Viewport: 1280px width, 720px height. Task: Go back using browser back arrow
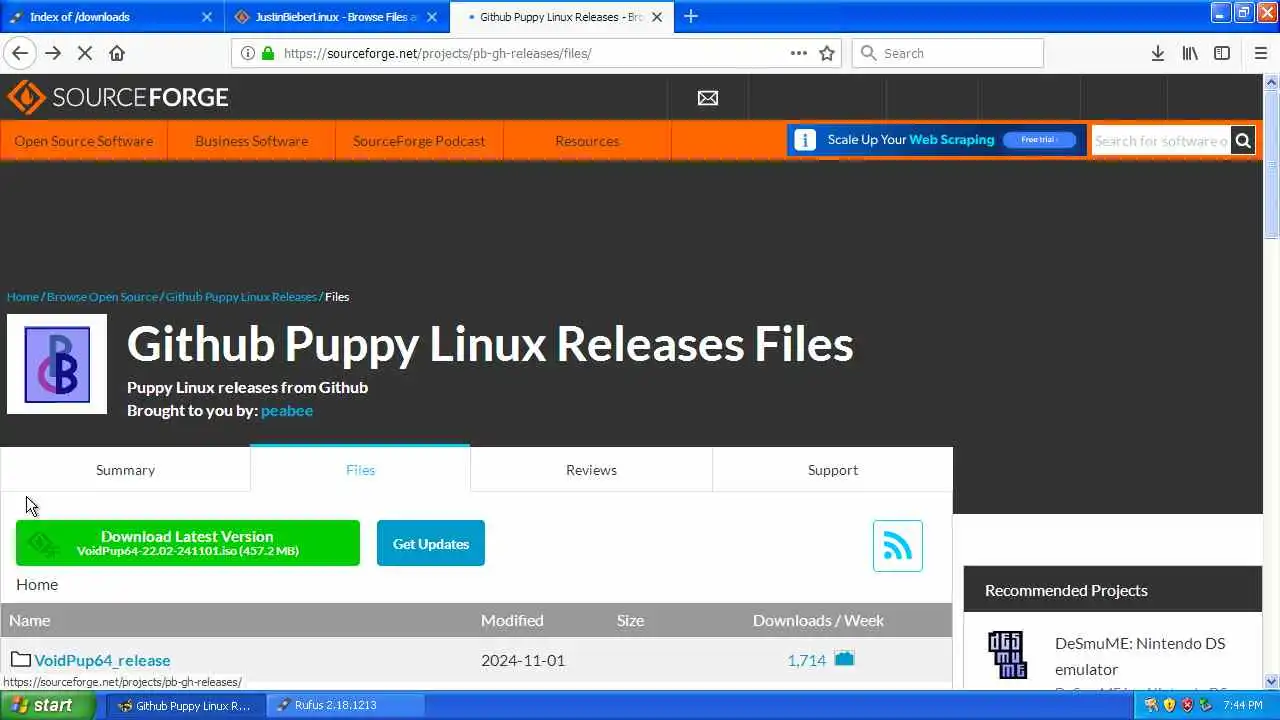click(20, 53)
